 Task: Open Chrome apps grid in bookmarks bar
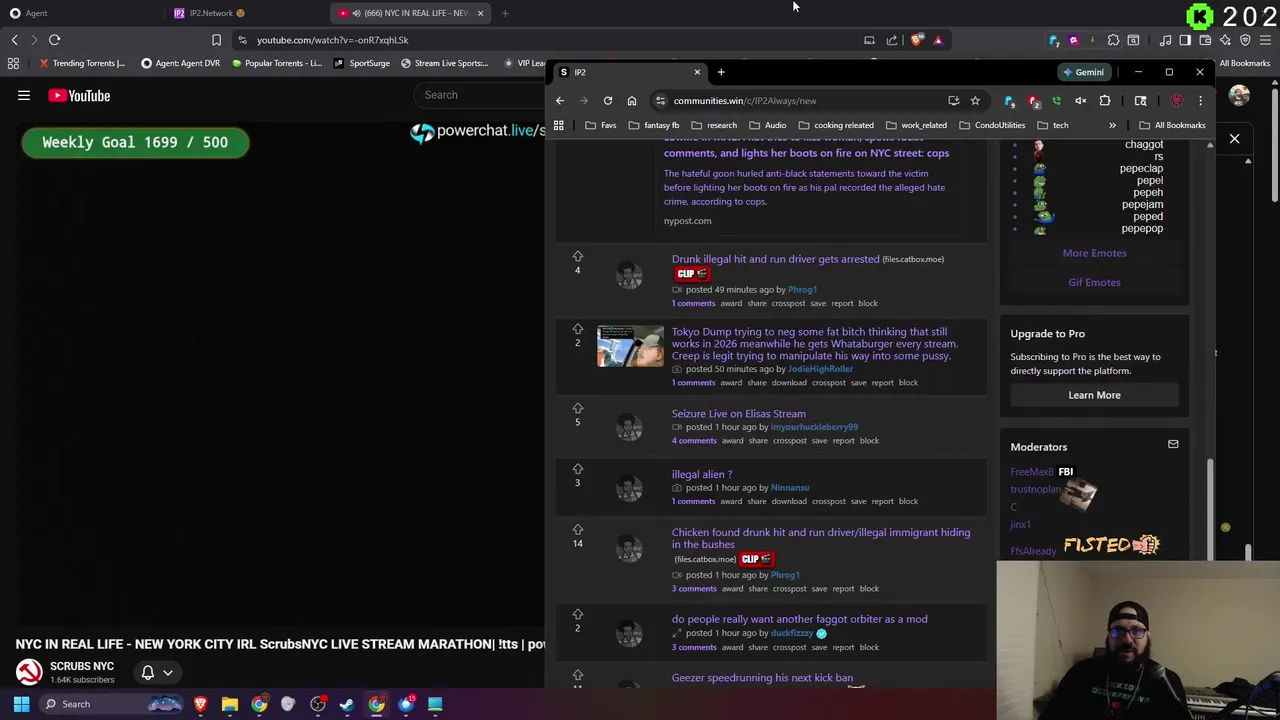tap(559, 125)
